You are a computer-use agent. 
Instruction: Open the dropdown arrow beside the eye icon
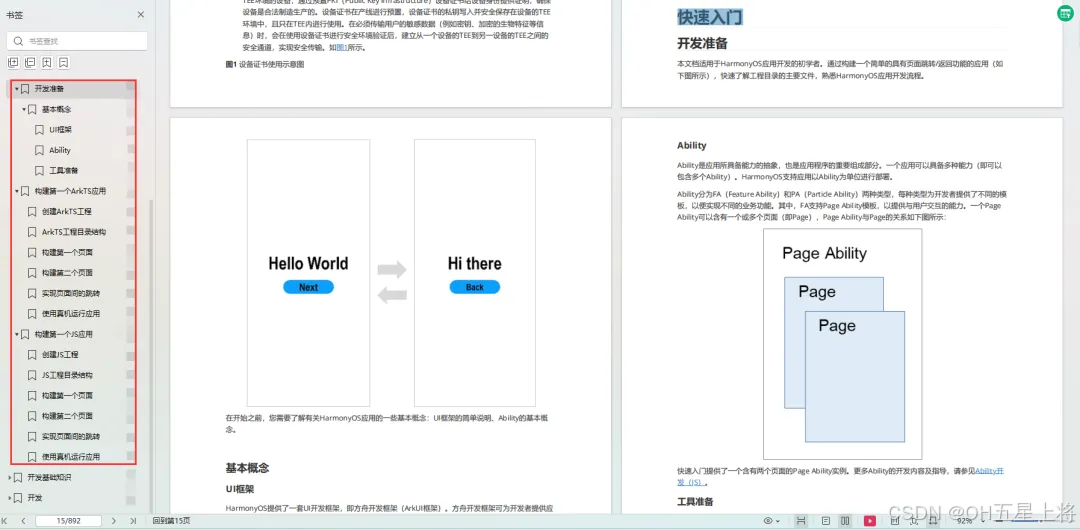[x=778, y=521]
